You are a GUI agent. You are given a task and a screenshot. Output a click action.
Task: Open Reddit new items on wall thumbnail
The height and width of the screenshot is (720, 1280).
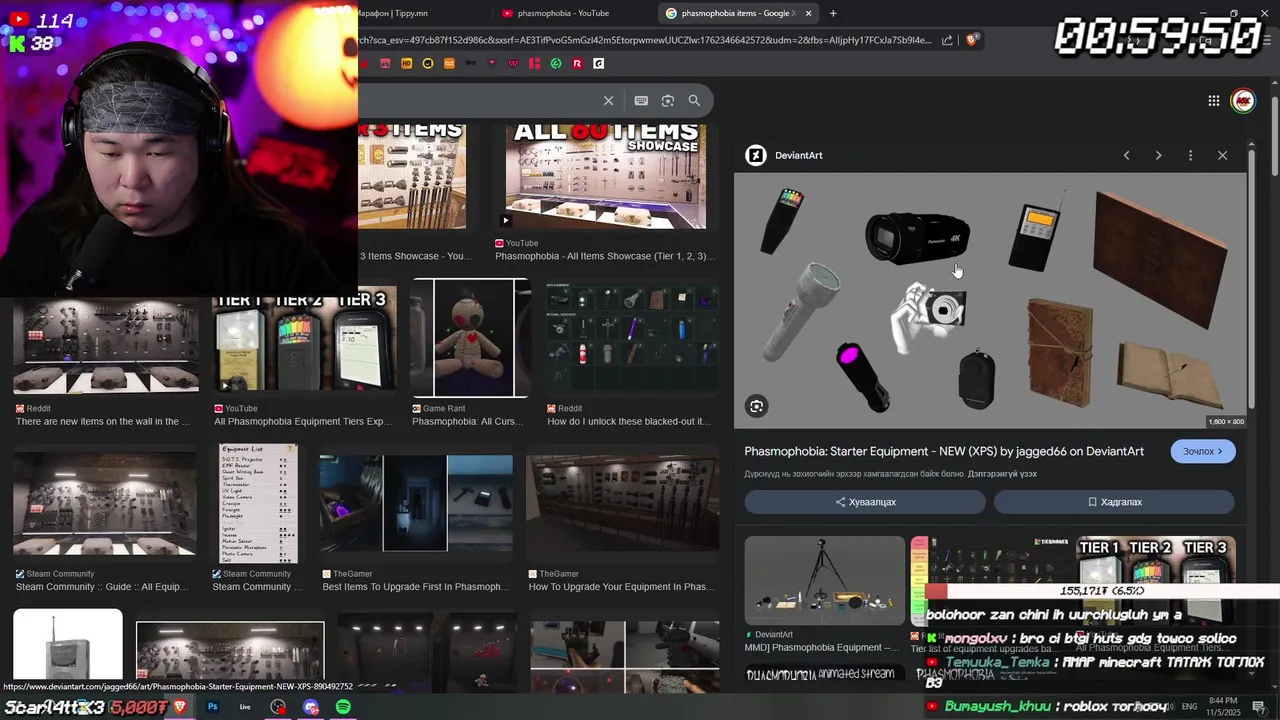(106, 345)
